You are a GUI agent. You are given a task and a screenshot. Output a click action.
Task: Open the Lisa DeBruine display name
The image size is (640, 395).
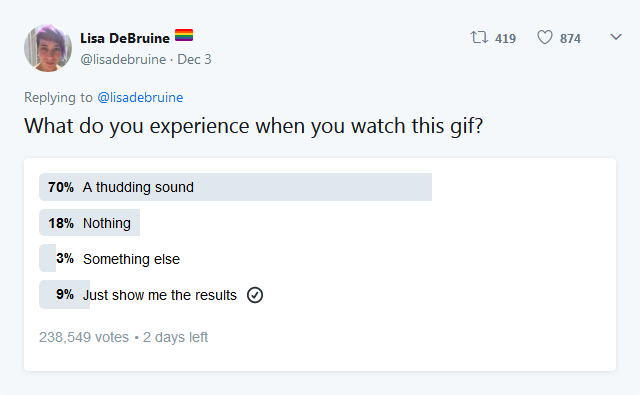pyautogui.click(x=125, y=38)
